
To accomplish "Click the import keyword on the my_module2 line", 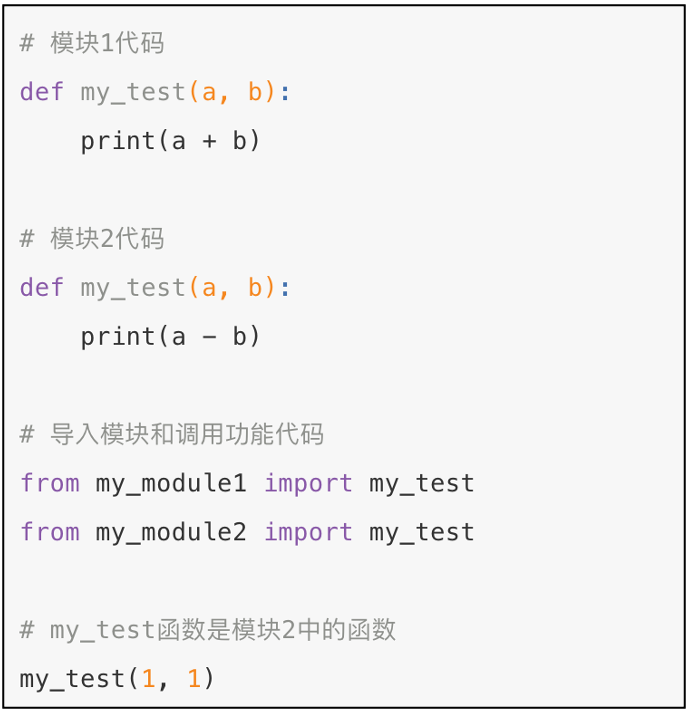I will pos(308,532).
